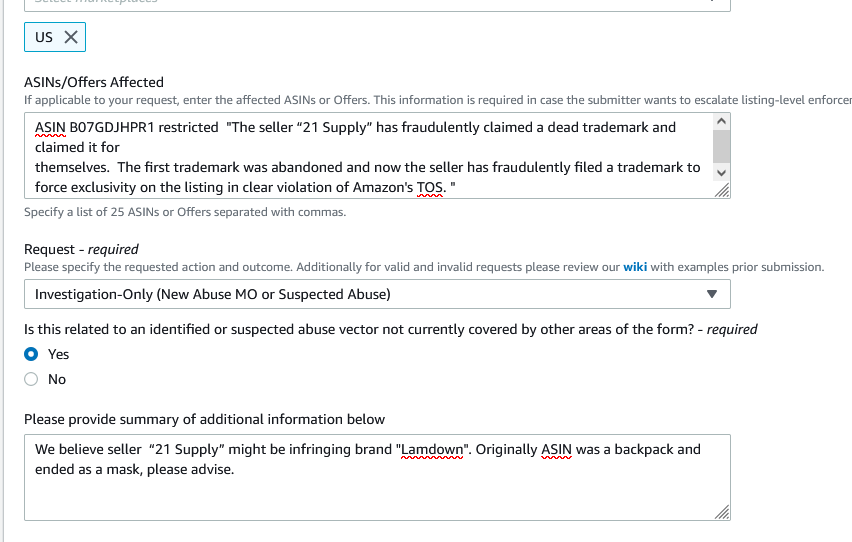Image resolution: width=852 pixels, height=542 pixels.
Task: Grab the ASINs textarea resize grip
Action: (722, 190)
